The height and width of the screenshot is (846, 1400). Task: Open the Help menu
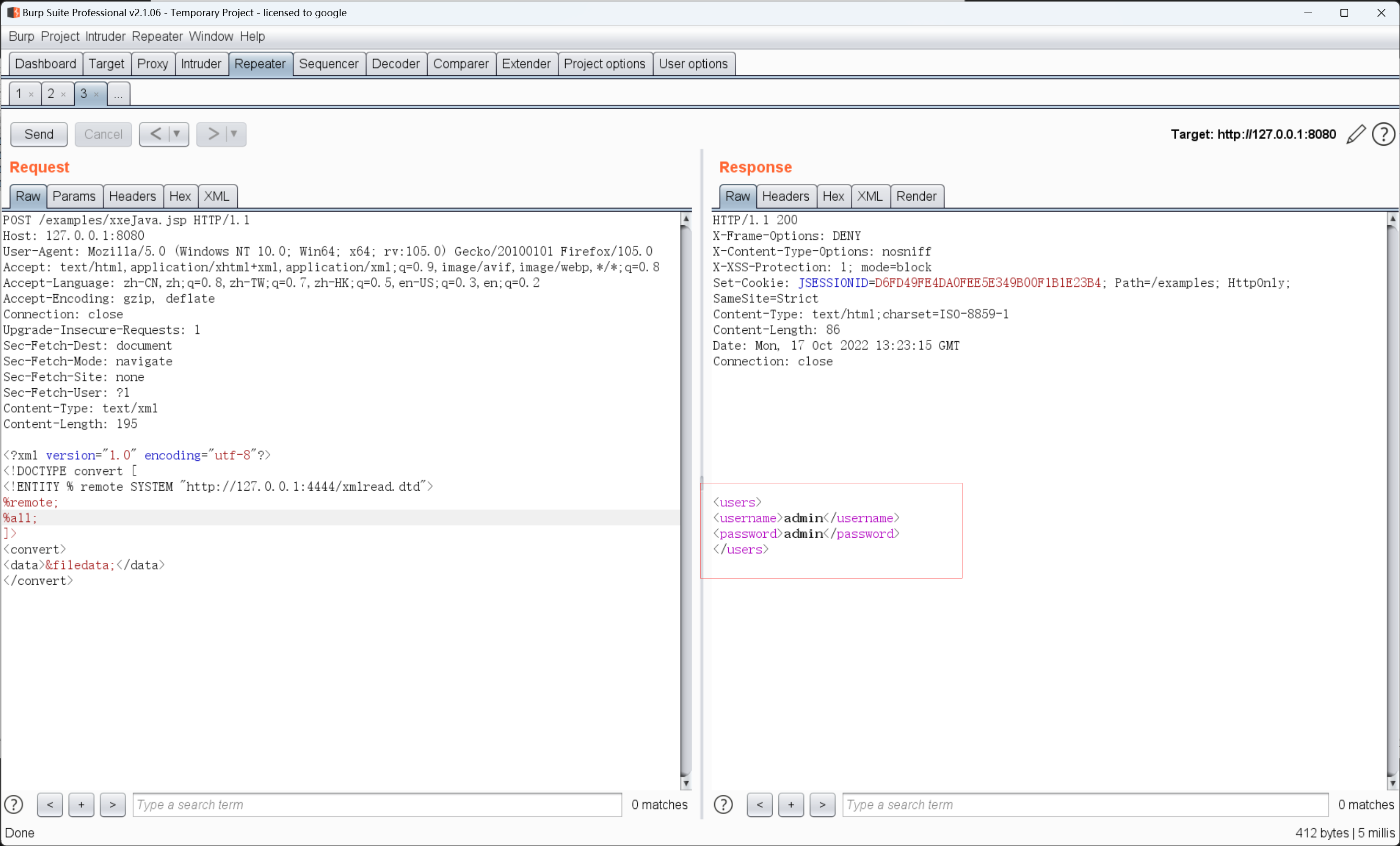coord(253,37)
